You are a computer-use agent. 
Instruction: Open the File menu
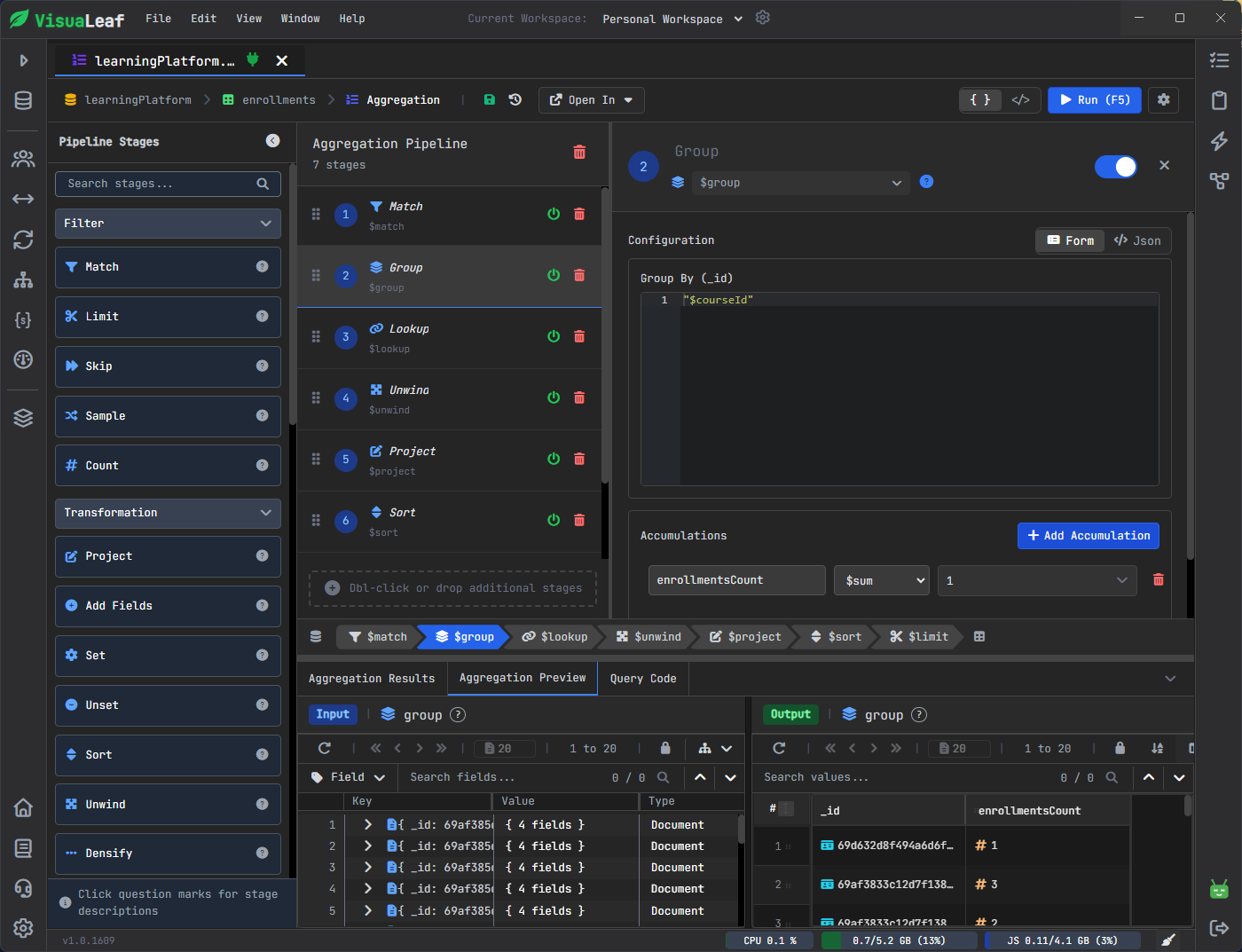coord(159,18)
